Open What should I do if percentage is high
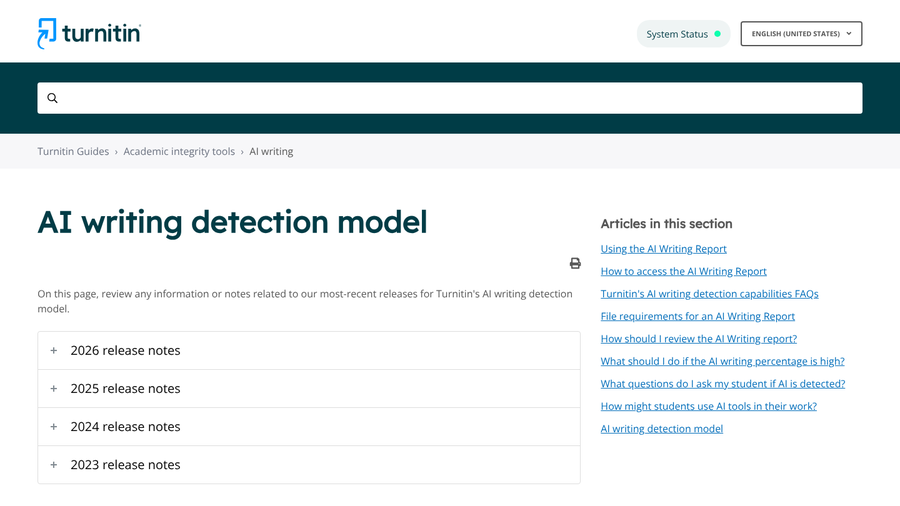 point(723,361)
